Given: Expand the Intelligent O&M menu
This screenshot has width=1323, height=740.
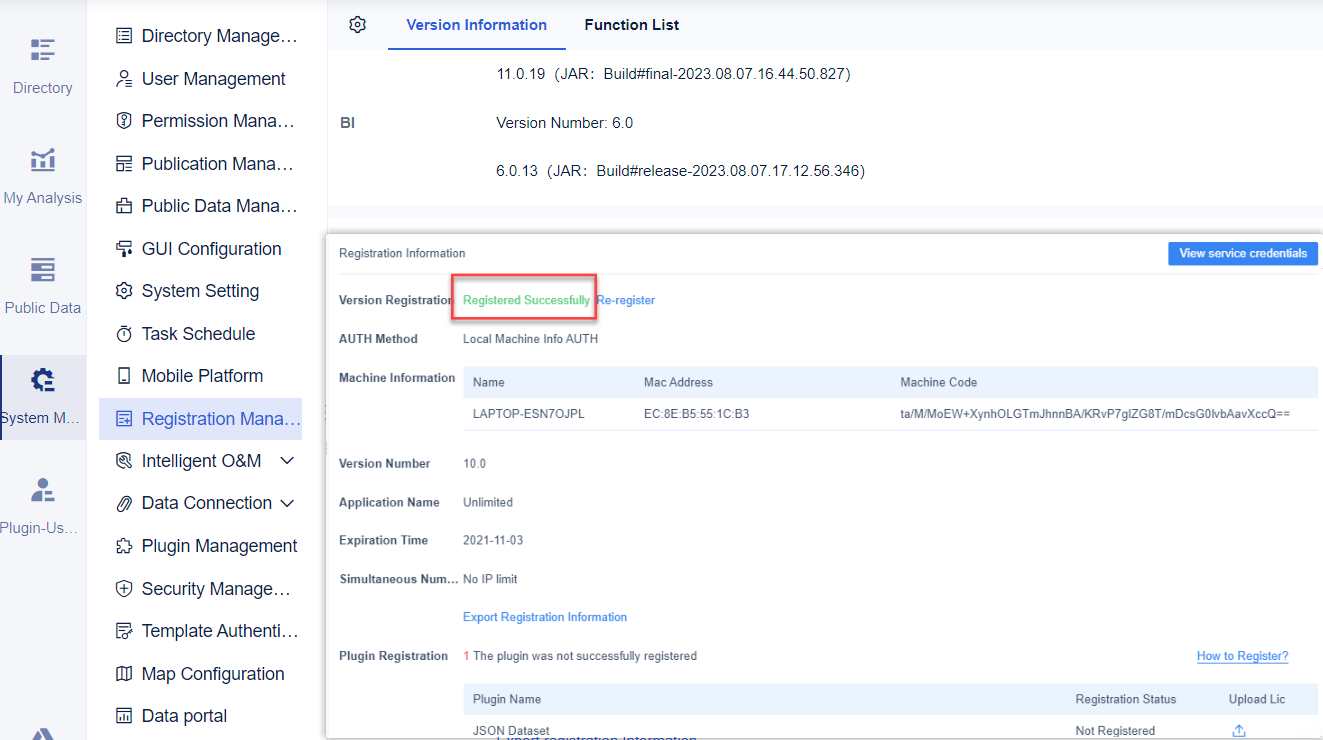Looking at the screenshot, I should coord(287,460).
